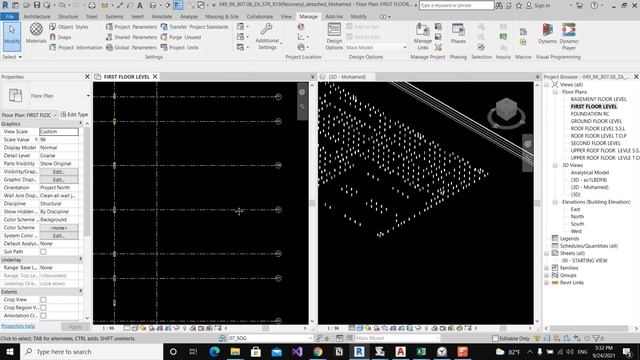Image resolution: width=640 pixels, height=360 pixels.
Task: Click Visibility/Graphics Edit button
Action: (x=59, y=172)
